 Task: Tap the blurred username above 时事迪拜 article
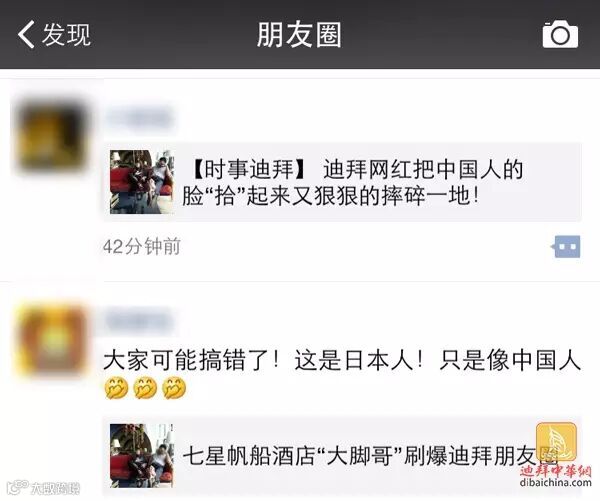tap(139, 117)
